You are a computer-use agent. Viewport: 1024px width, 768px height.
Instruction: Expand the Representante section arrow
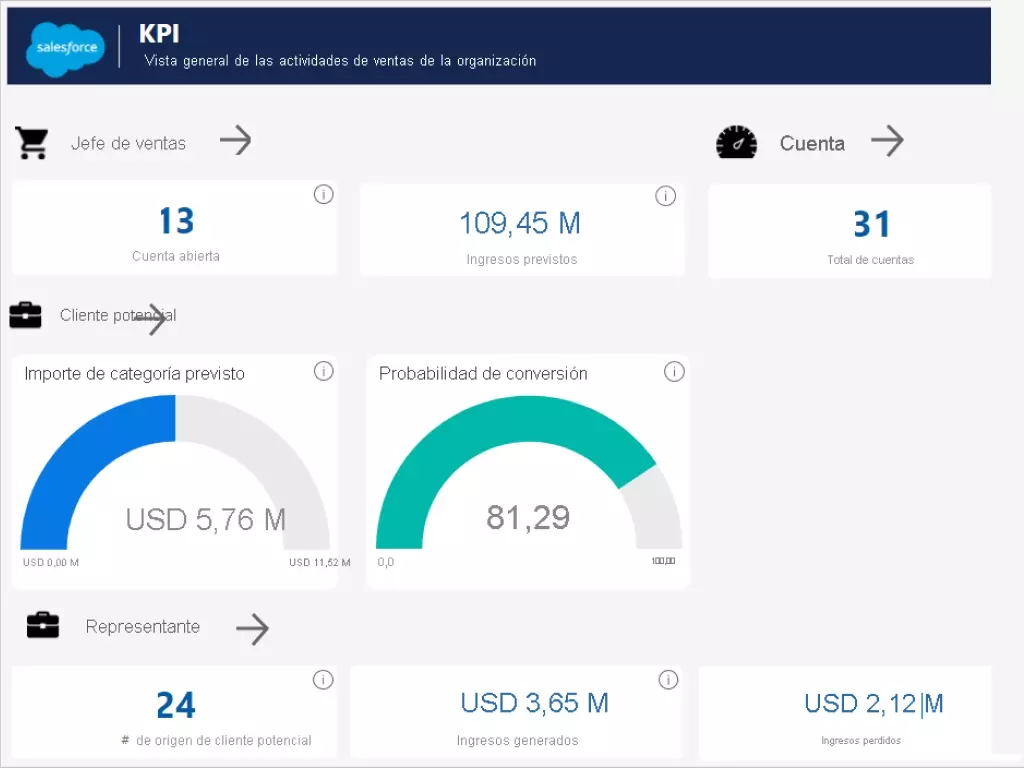(252, 629)
